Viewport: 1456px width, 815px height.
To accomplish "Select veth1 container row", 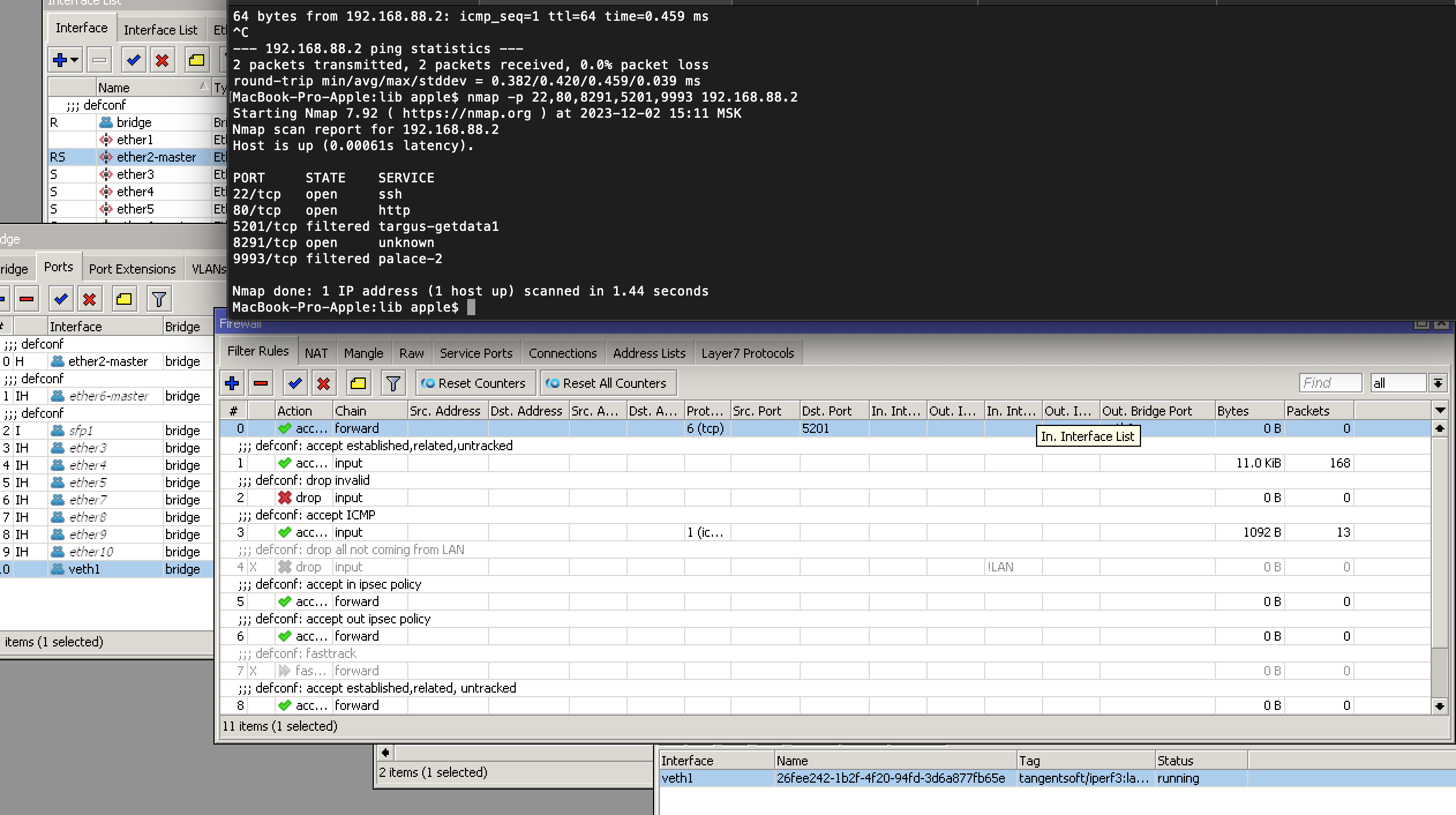I will click(x=1057, y=778).
